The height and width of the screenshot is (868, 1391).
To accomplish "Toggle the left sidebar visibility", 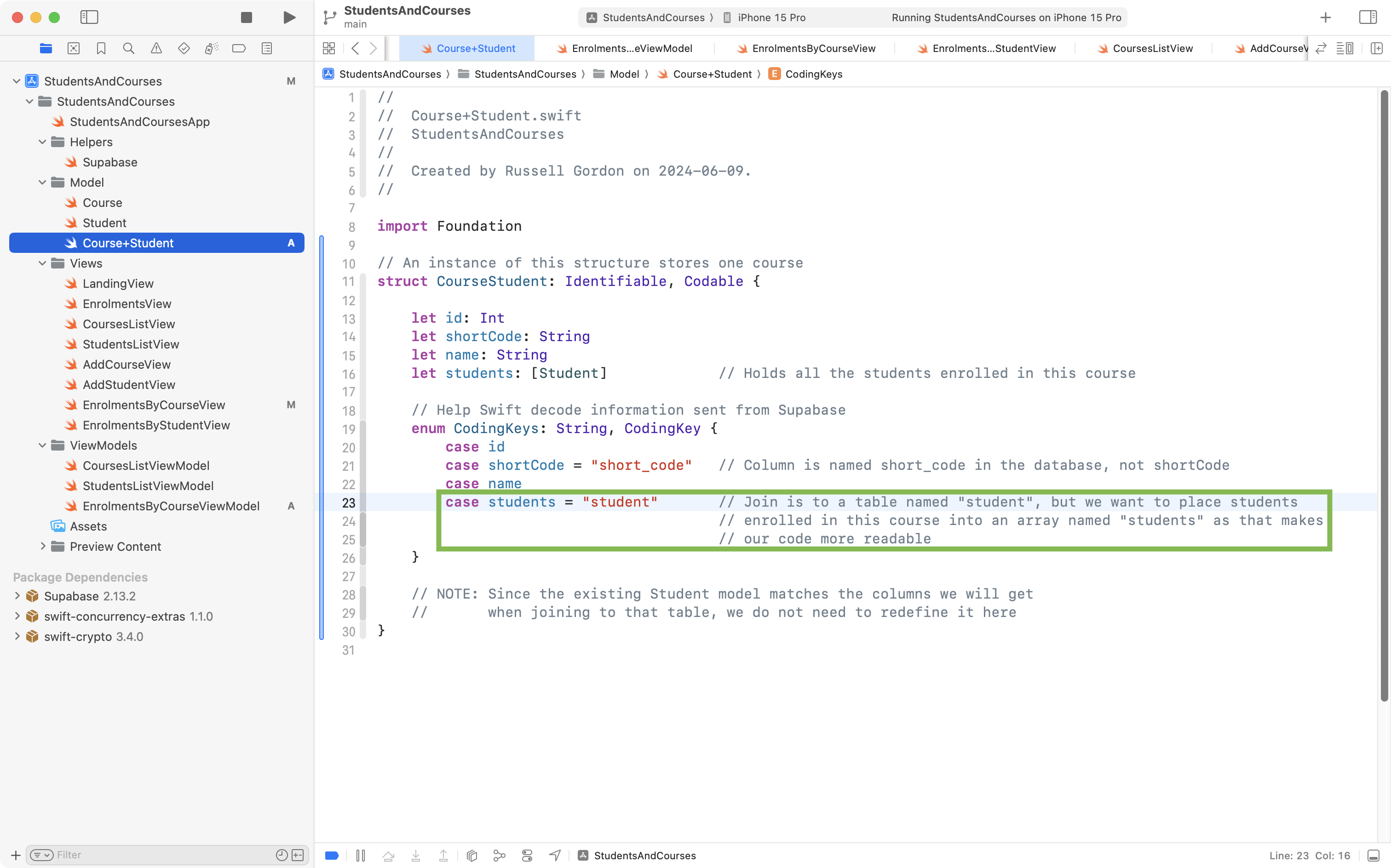I will click(x=90, y=17).
